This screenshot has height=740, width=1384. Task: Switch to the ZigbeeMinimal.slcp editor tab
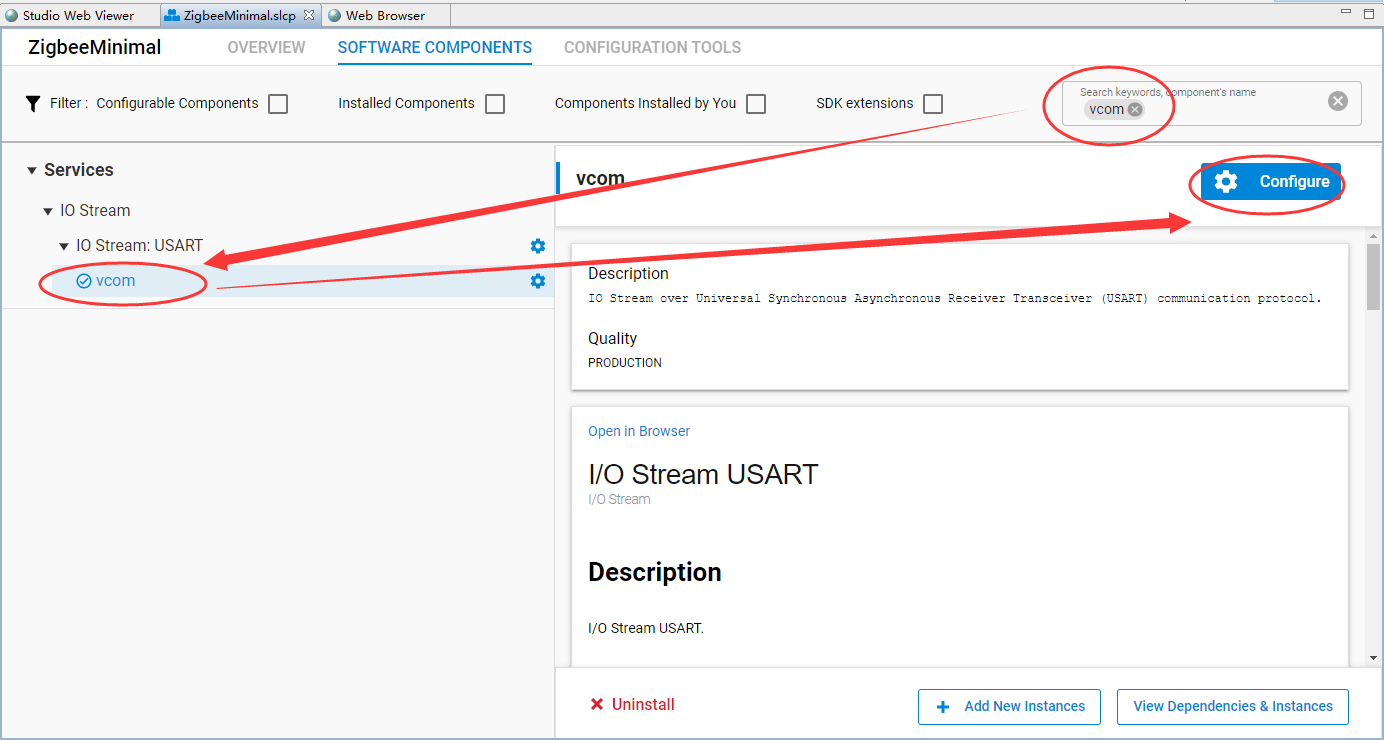[239, 15]
